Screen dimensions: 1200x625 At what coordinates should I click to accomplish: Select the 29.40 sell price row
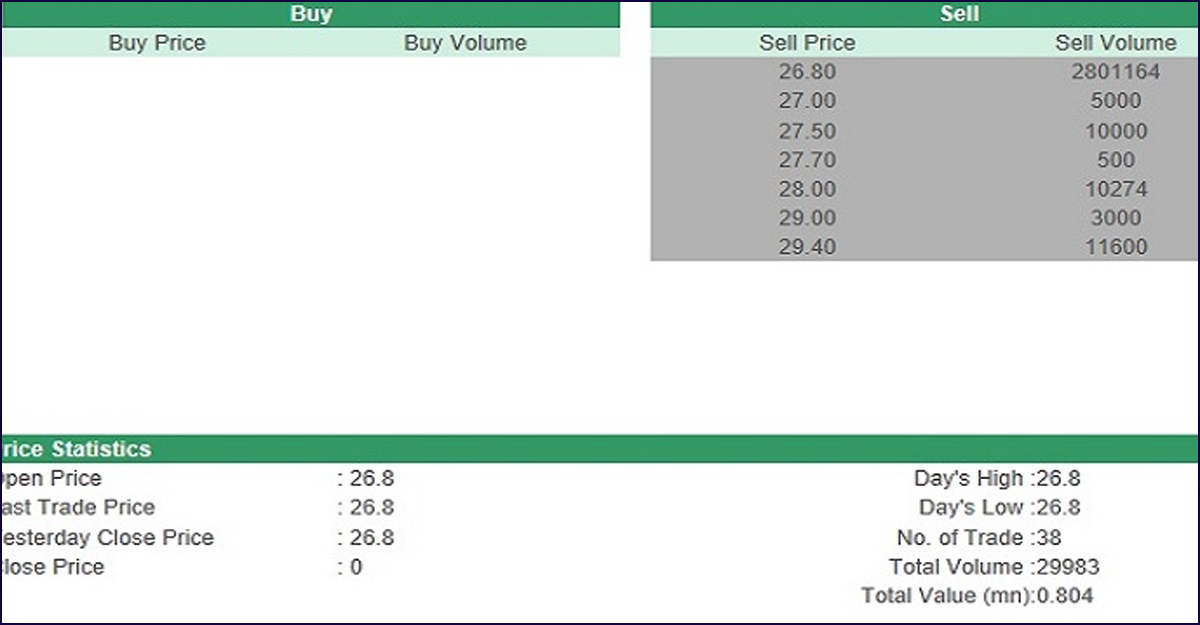(807, 247)
